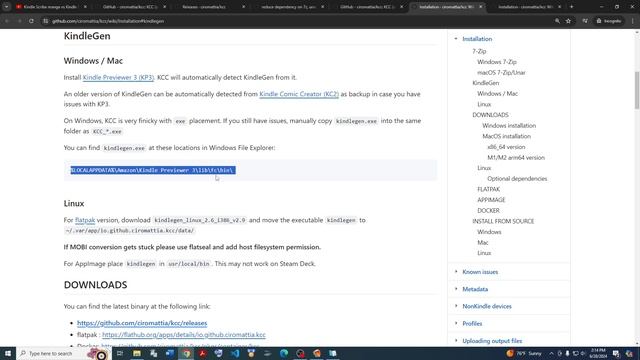Select KindleGen in the sidebar outline
640x360 pixels.
486,83
